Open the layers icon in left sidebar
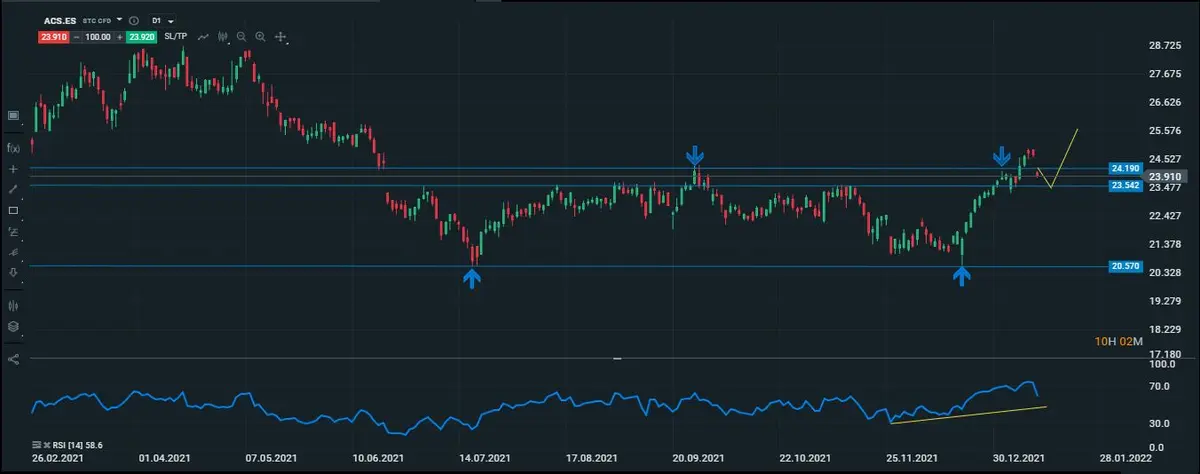The width and height of the screenshot is (1200, 474). click(13, 326)
